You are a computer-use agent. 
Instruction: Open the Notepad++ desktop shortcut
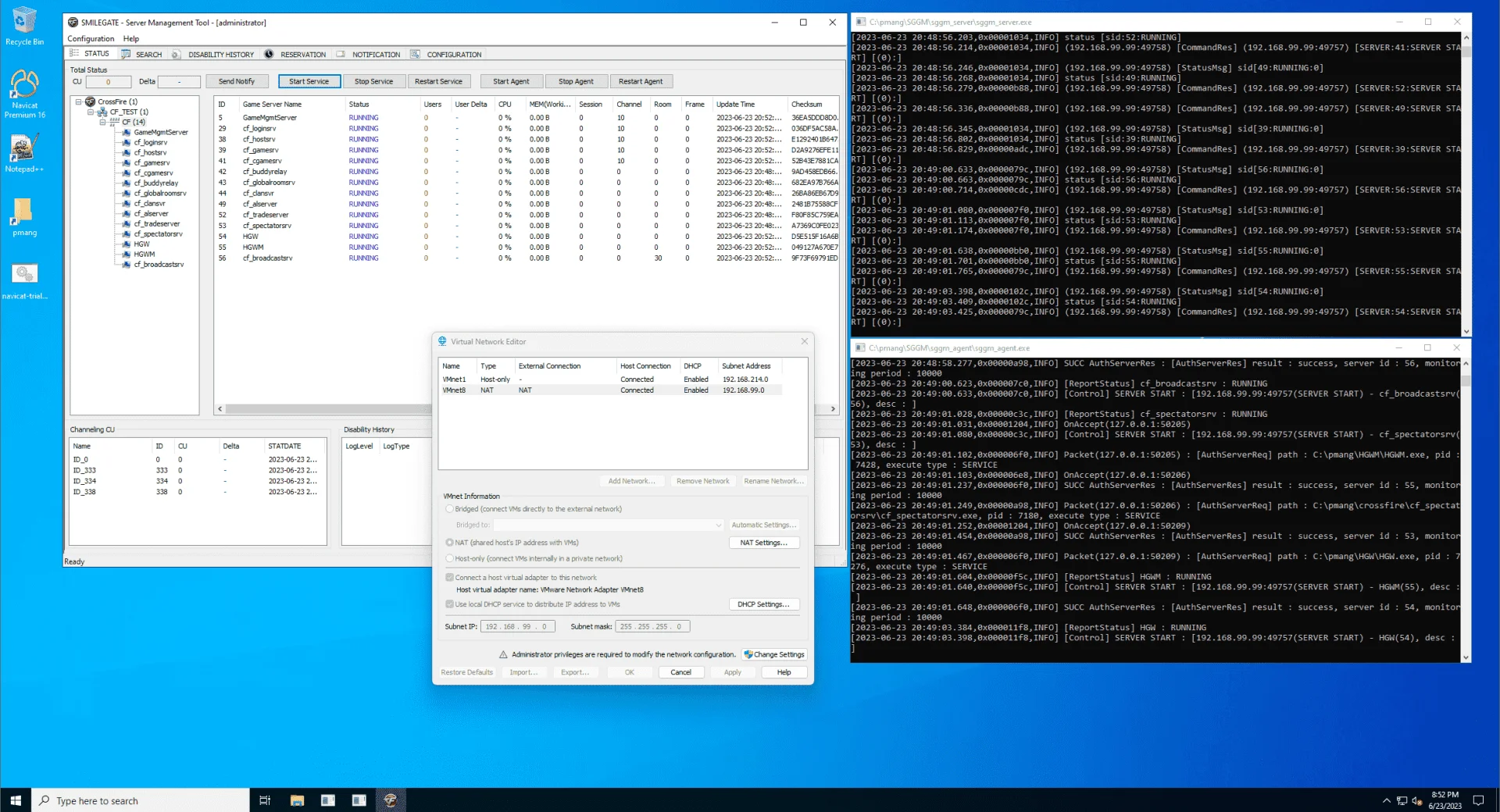24,153
